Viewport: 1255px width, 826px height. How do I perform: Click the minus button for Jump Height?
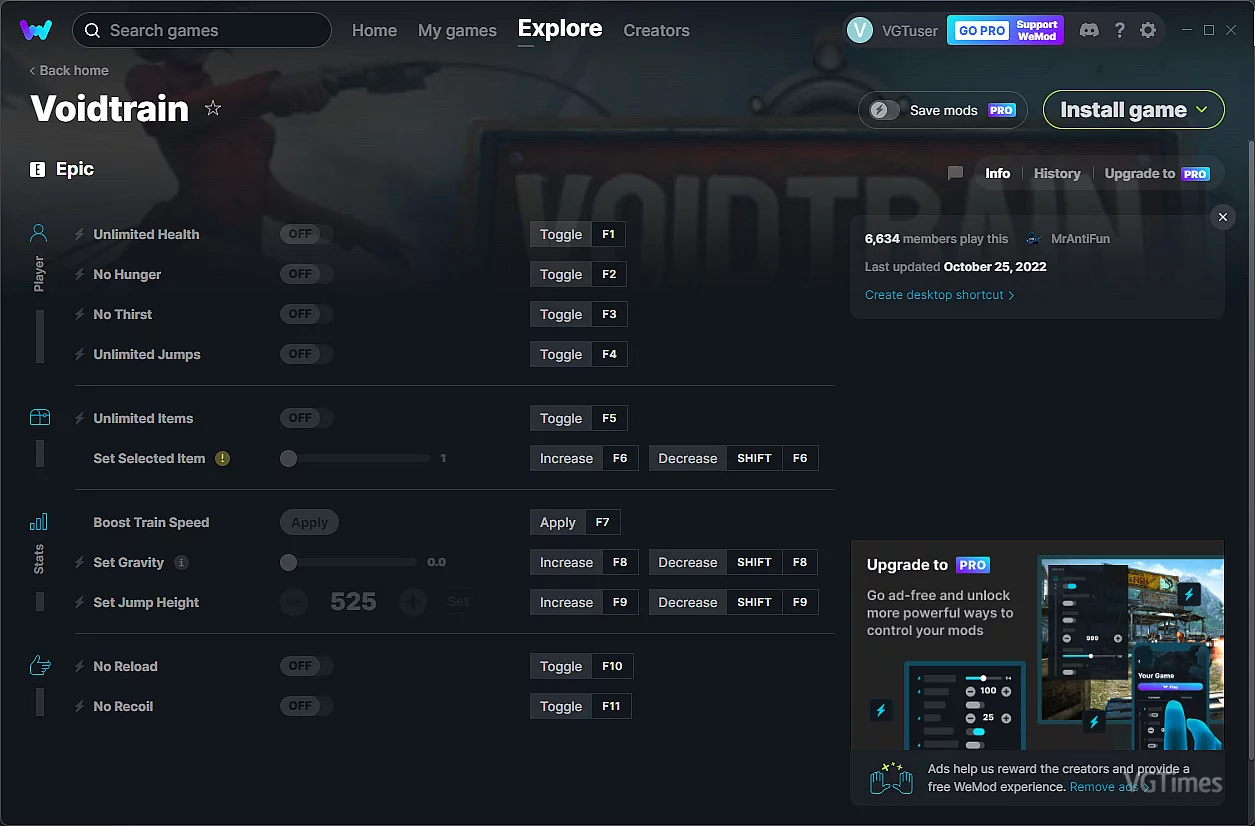pos(294,602)
